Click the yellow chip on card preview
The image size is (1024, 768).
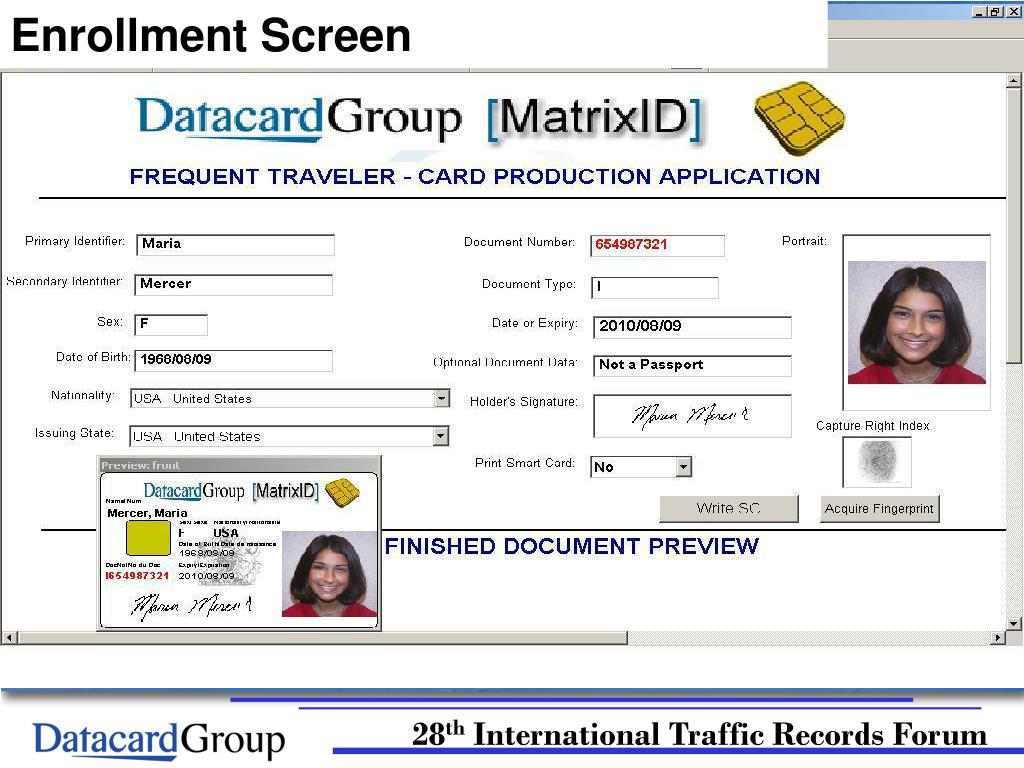click(x=148, y=538)
